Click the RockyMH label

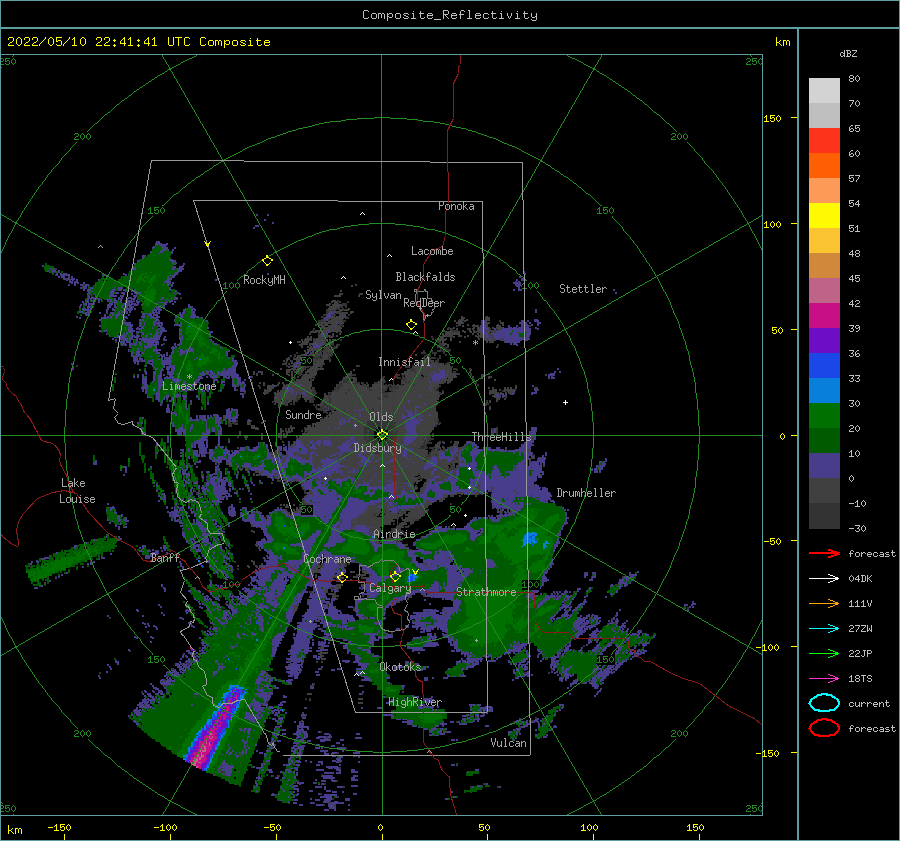click(x=264, y=280)
